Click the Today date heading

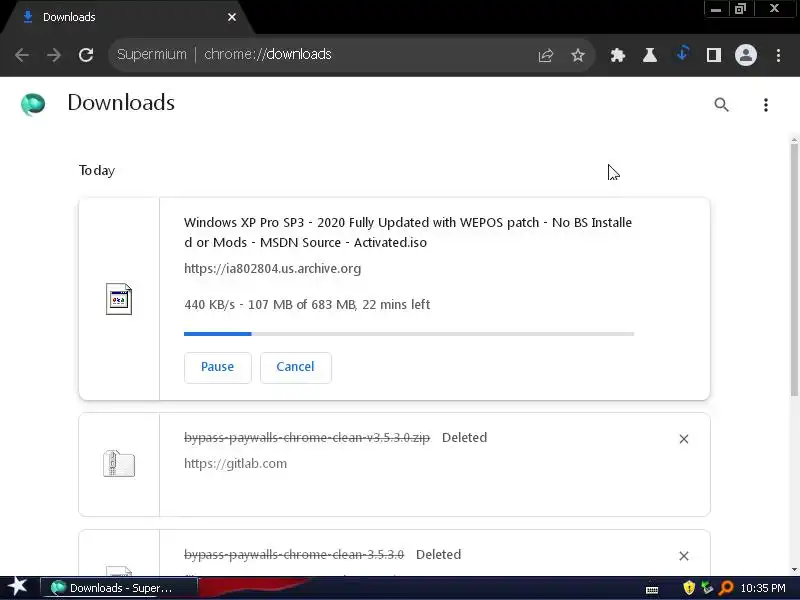pyautogui.click(x=97, y=170)
